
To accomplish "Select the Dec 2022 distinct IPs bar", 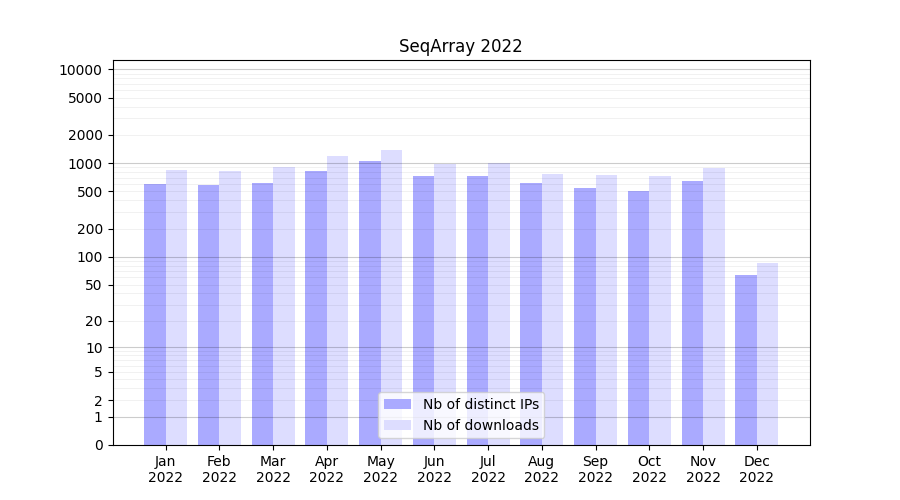I will point(746,360).
